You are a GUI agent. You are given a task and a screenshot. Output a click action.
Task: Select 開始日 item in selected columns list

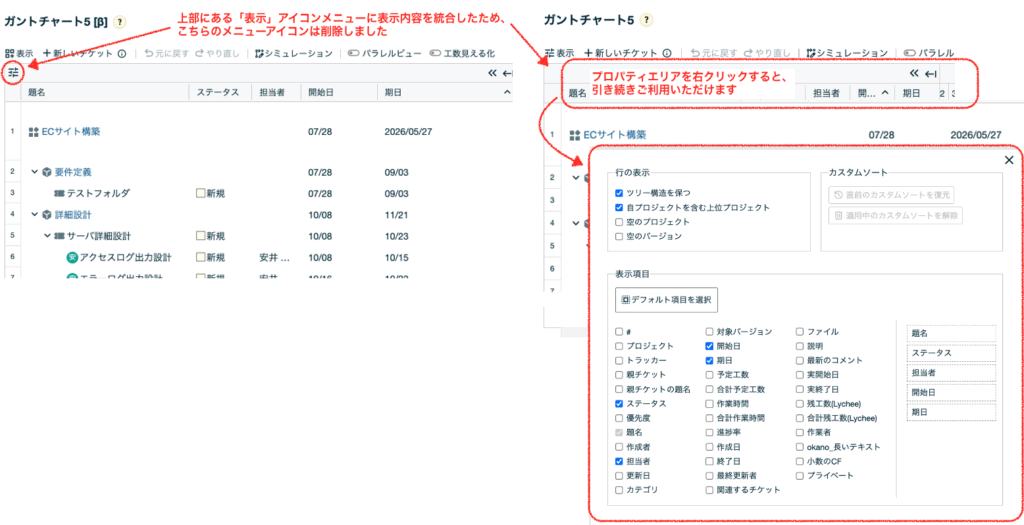(951, 392)
